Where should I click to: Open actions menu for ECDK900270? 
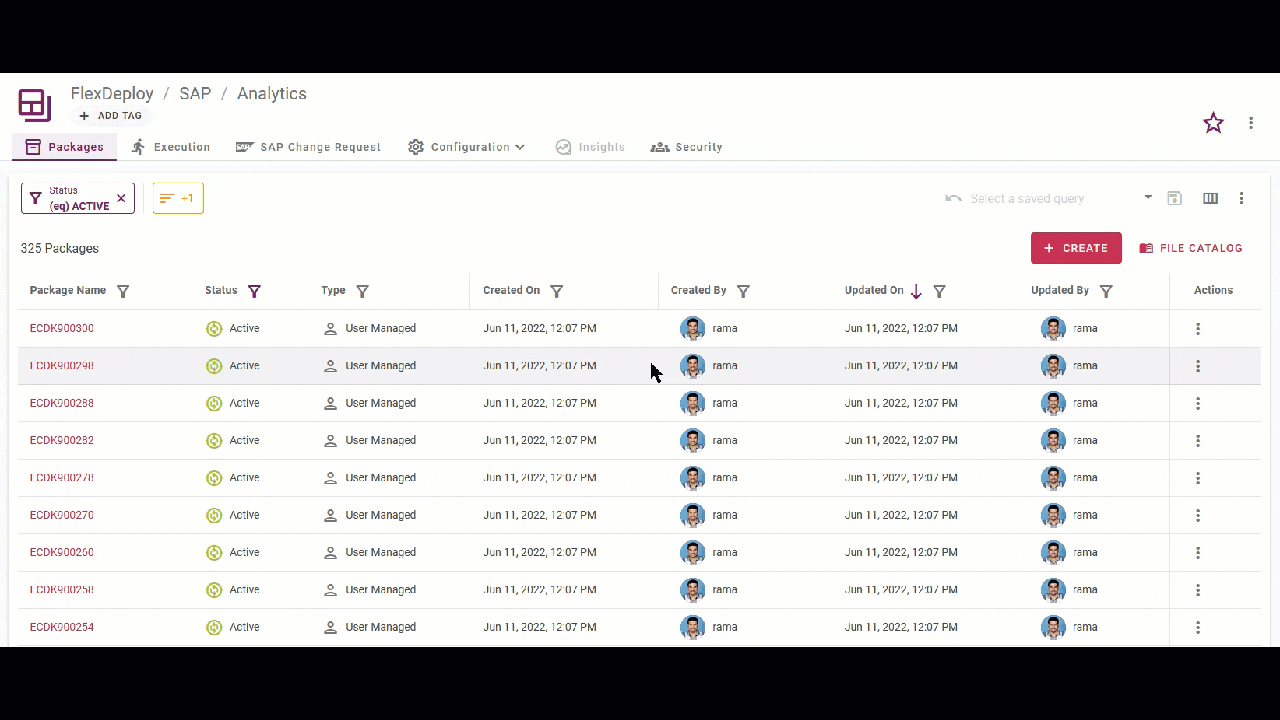point(1198,516)
